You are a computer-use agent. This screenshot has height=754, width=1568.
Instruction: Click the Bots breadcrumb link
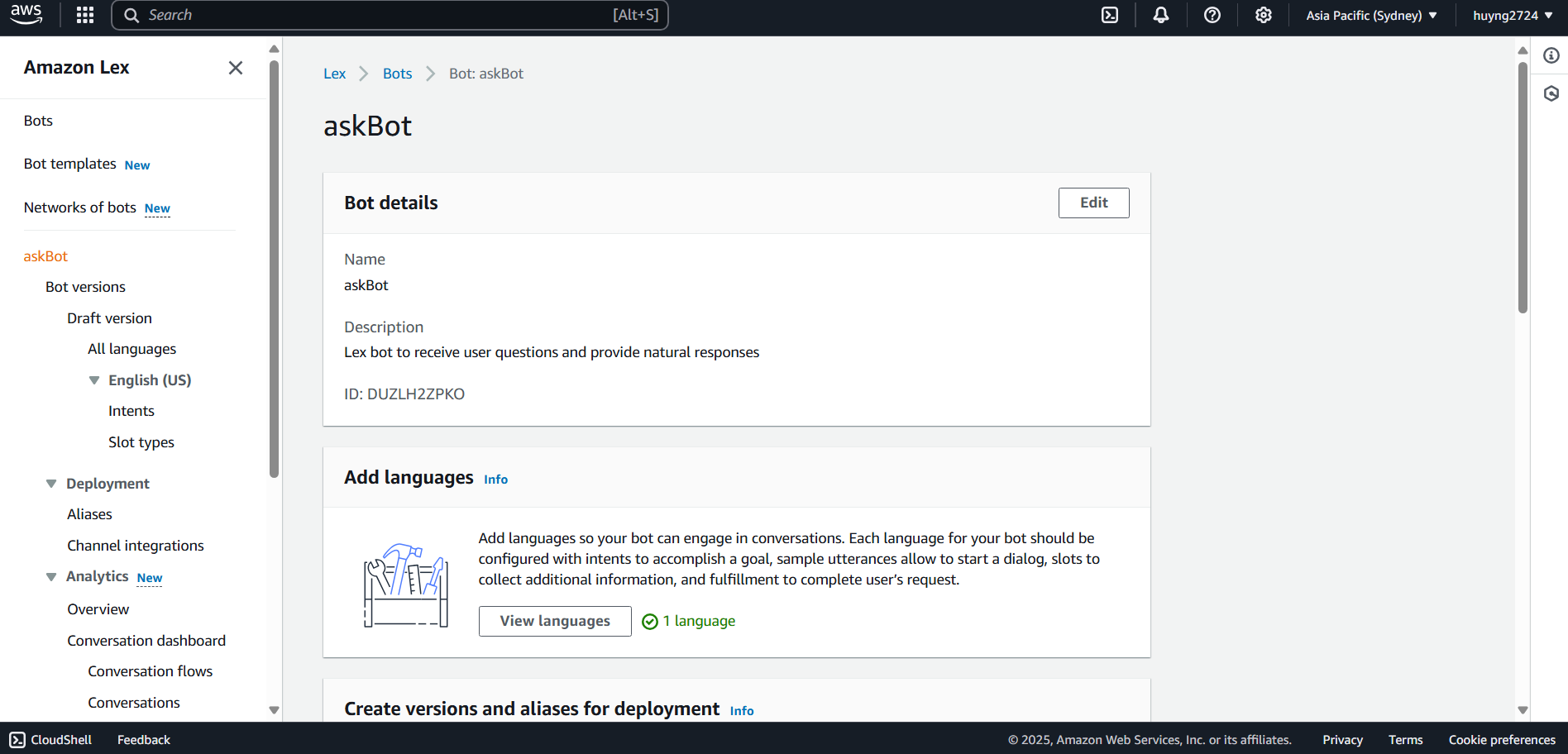[x=397, y=74]
